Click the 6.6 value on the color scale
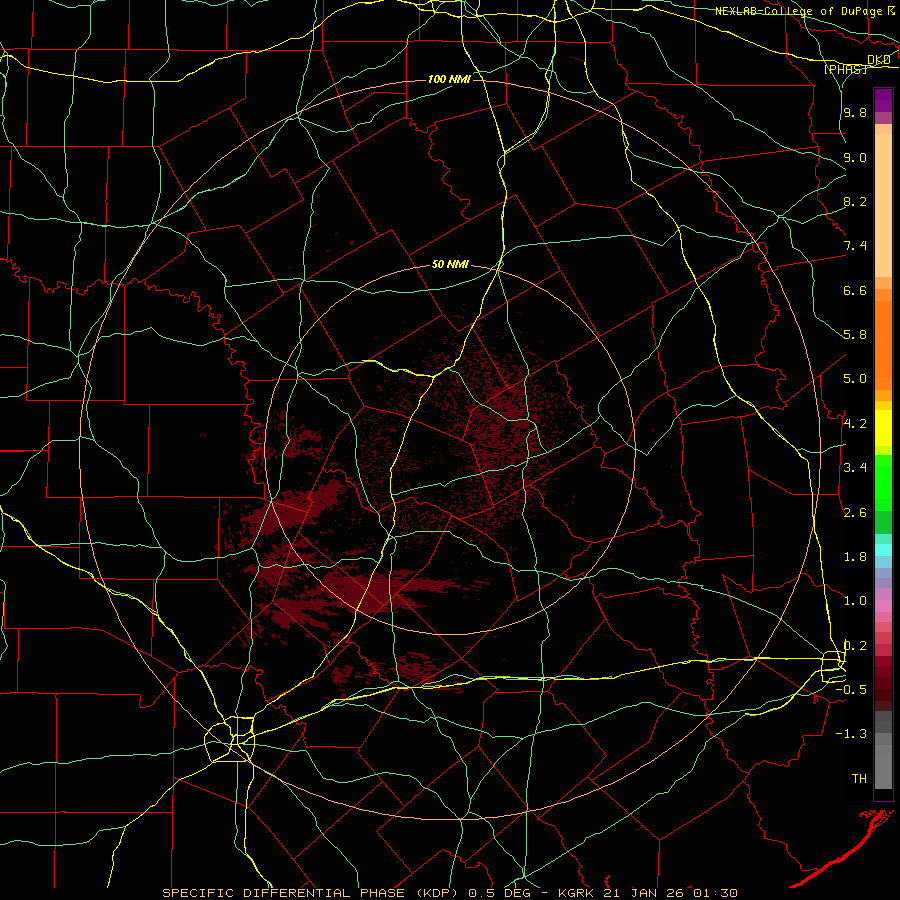The height and width of the screenshot is (900, 900). [855, 290]
